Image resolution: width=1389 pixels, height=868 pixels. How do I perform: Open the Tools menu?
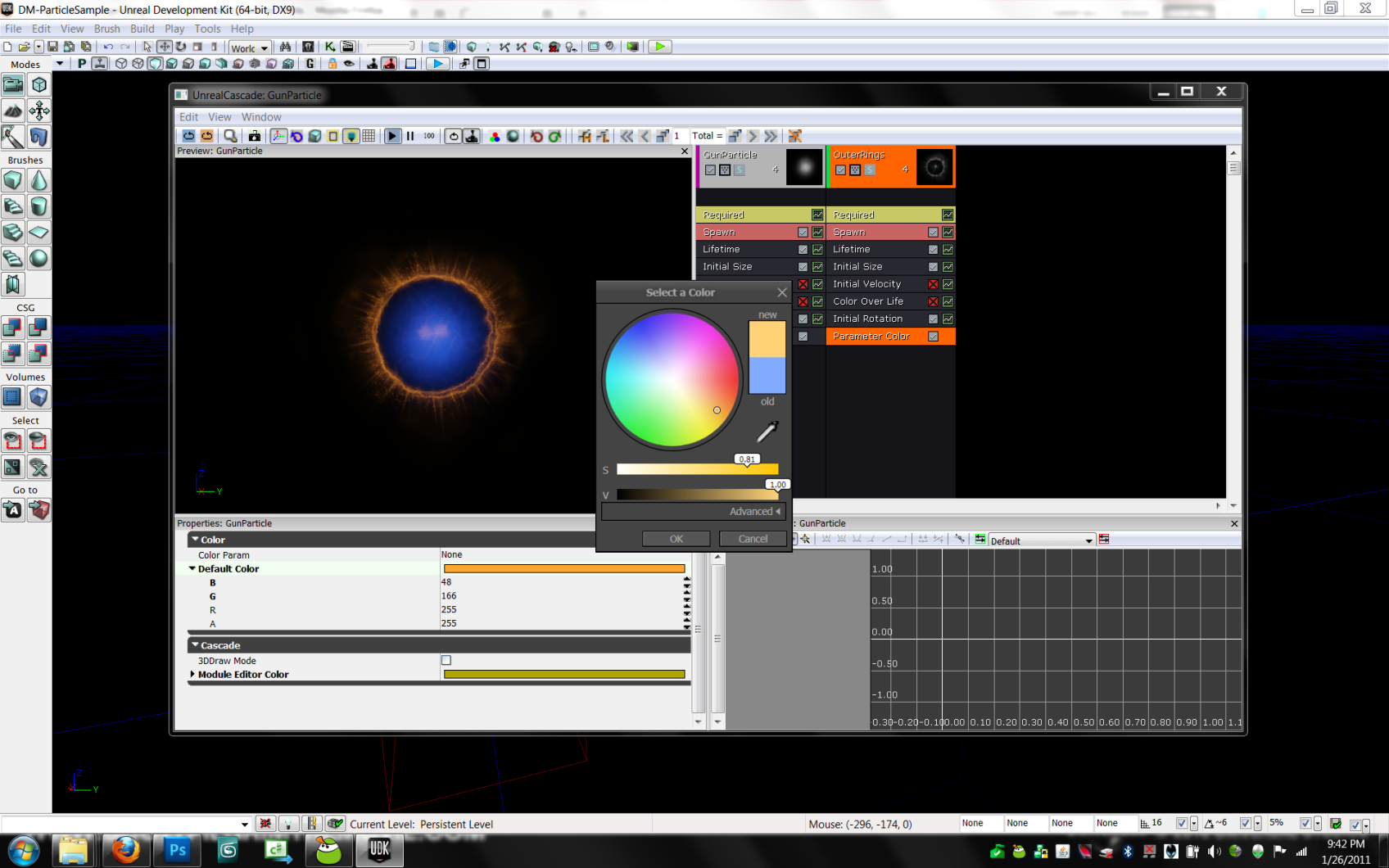click(x=207, y=29)
